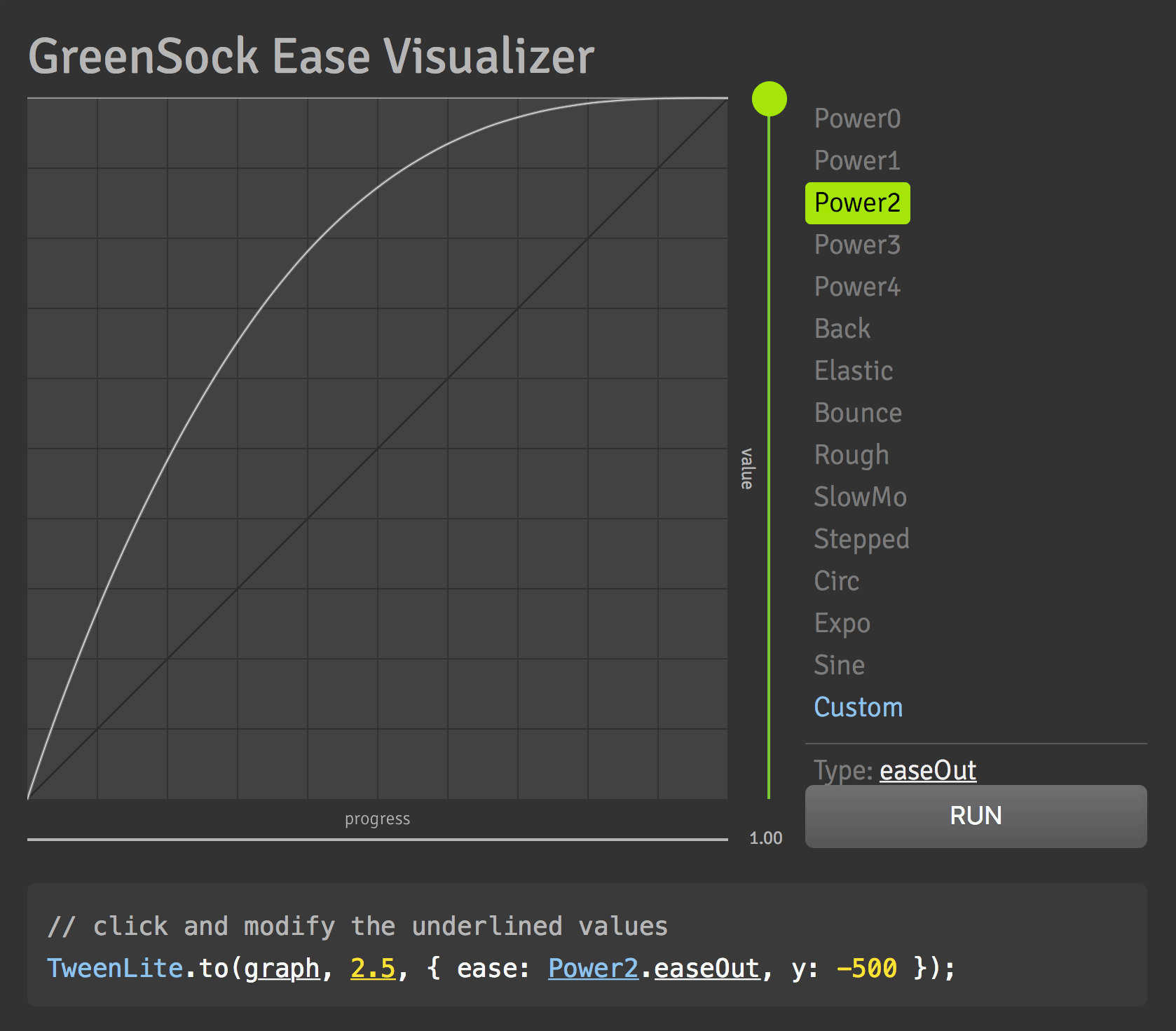The image size is (1176, 1031).
Task: Edit the underlined duration value 2.5
Action: 372,968
